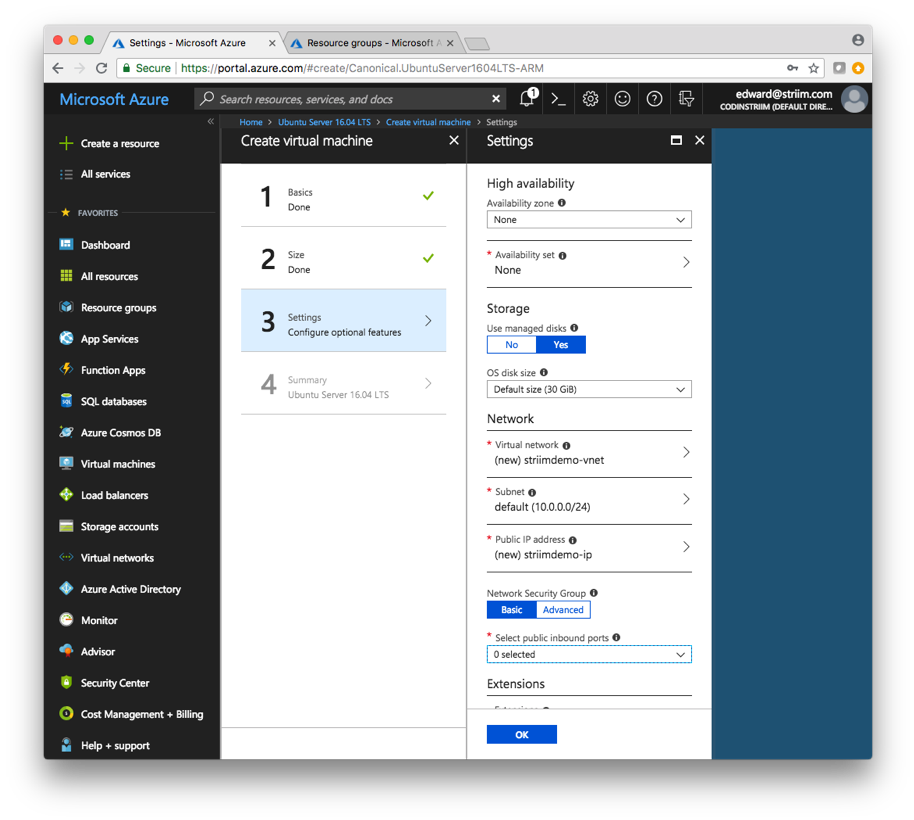Open portal settings gear icon

[x=591, y=99]
